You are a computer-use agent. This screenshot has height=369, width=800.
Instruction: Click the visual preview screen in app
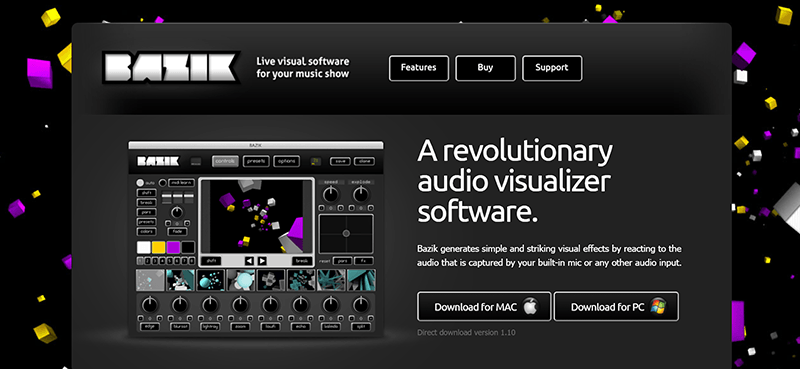[x=257, y=216]
